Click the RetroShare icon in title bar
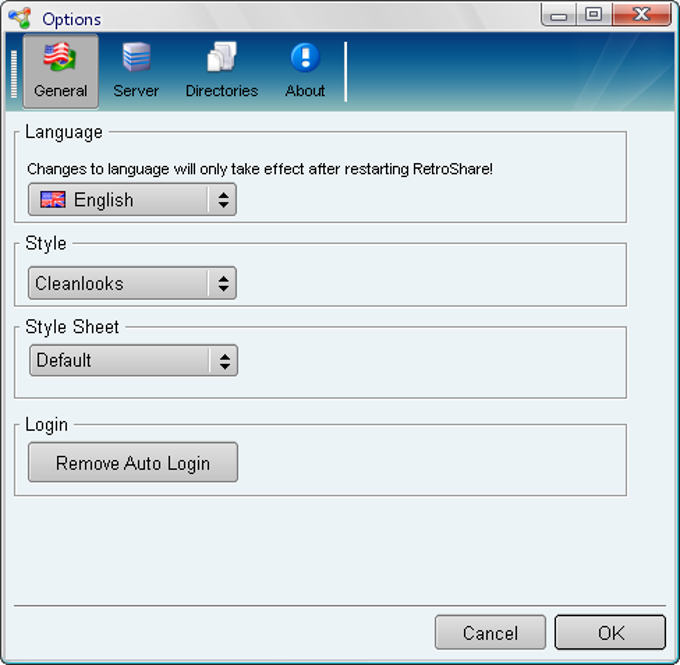The height and width of the screenshot is (665, 680). 20,18
